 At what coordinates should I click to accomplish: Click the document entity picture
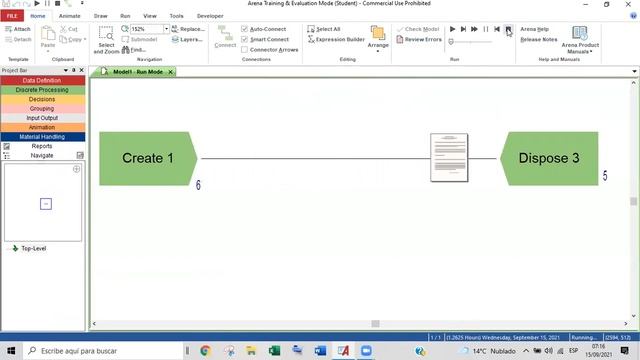pos(449,158)
